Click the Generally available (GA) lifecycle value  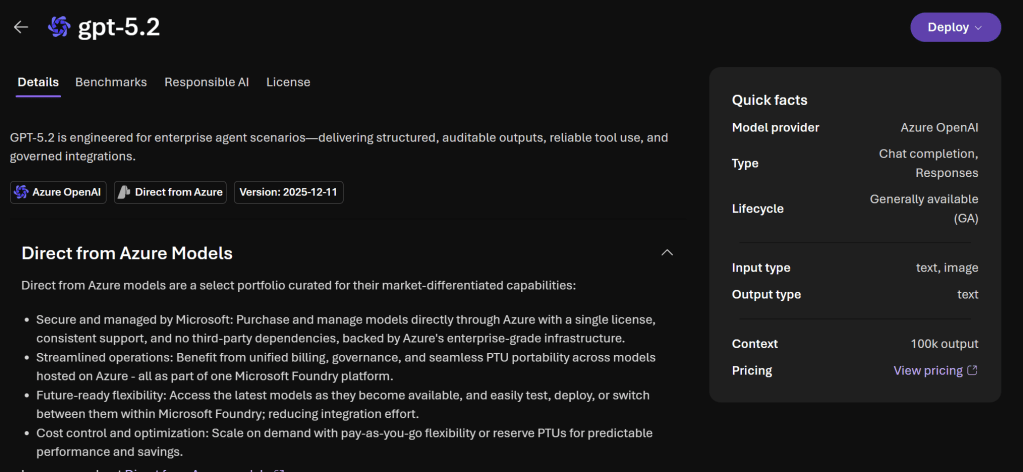[x=923, y=208]
